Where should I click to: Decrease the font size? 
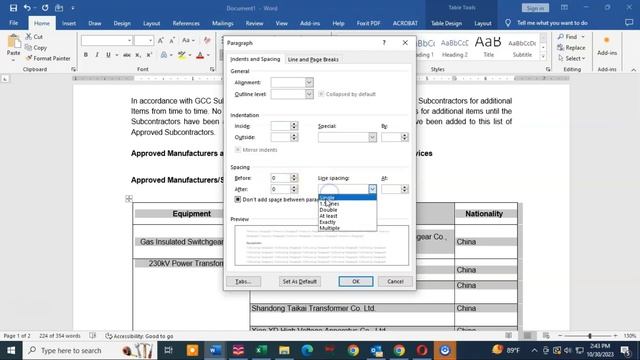pos(172,40)
